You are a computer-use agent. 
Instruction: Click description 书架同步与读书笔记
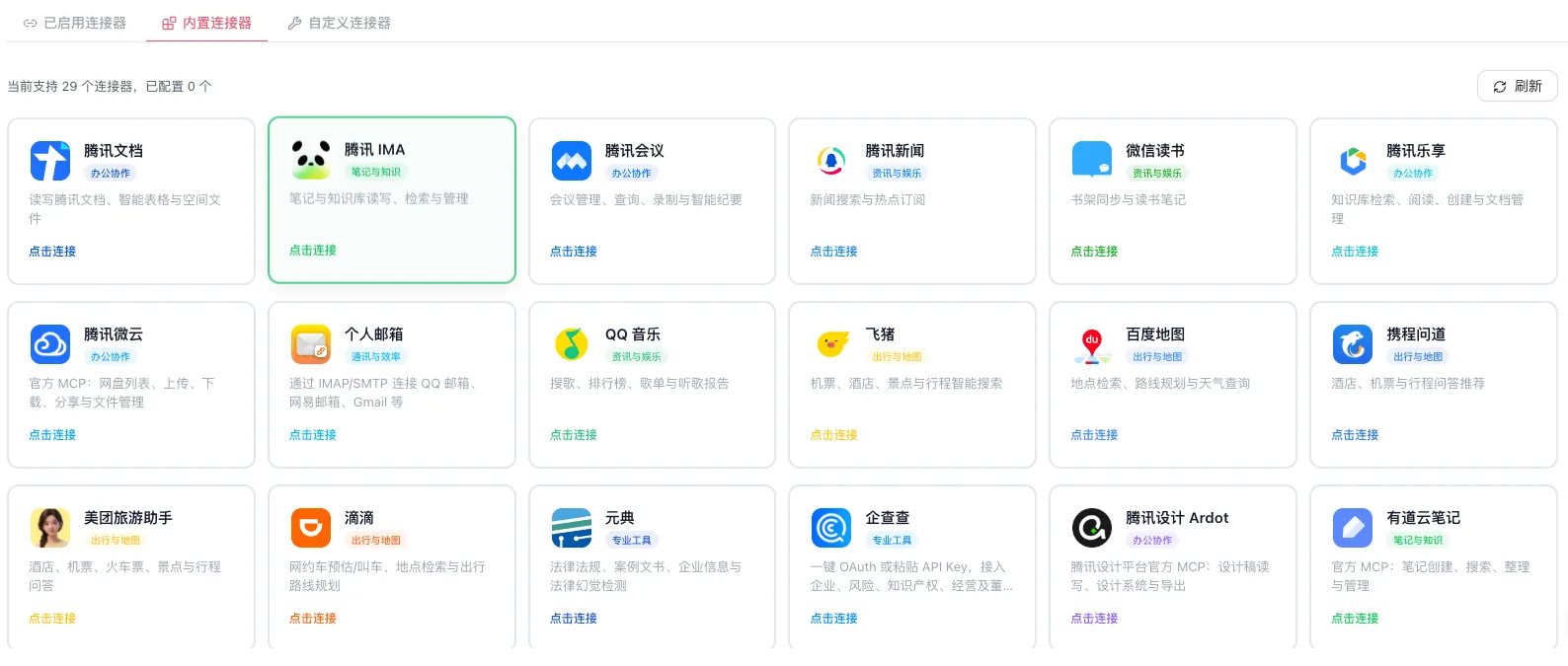coord(1129,200)
